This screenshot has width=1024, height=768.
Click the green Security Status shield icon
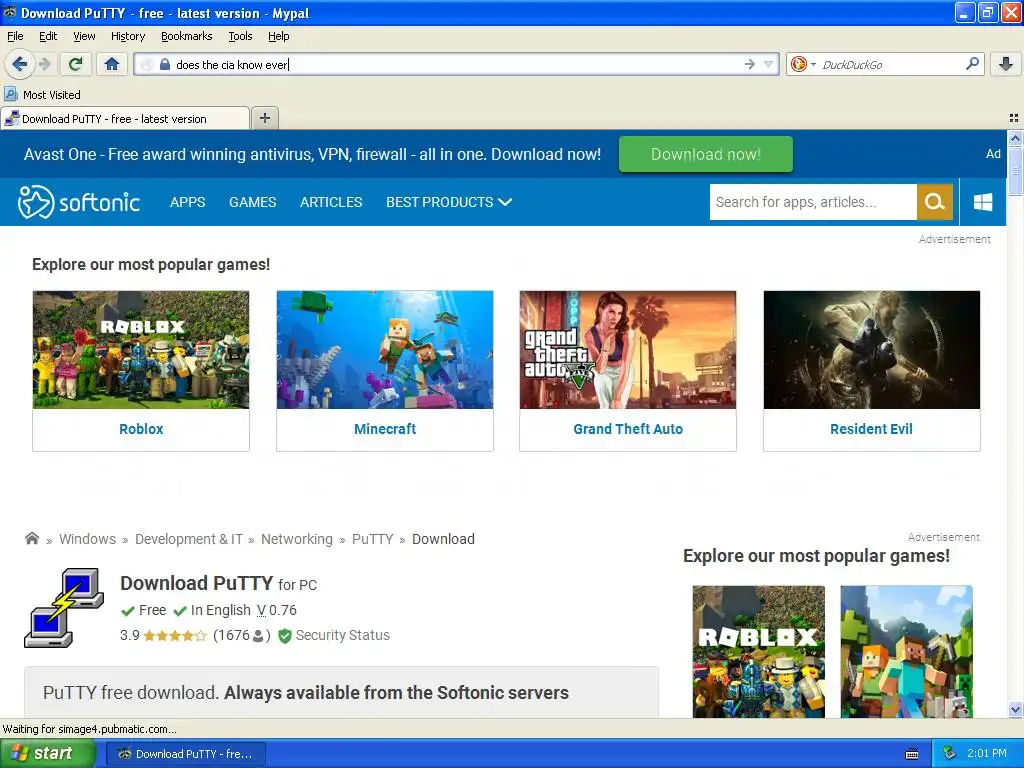(x=285, y=635)
